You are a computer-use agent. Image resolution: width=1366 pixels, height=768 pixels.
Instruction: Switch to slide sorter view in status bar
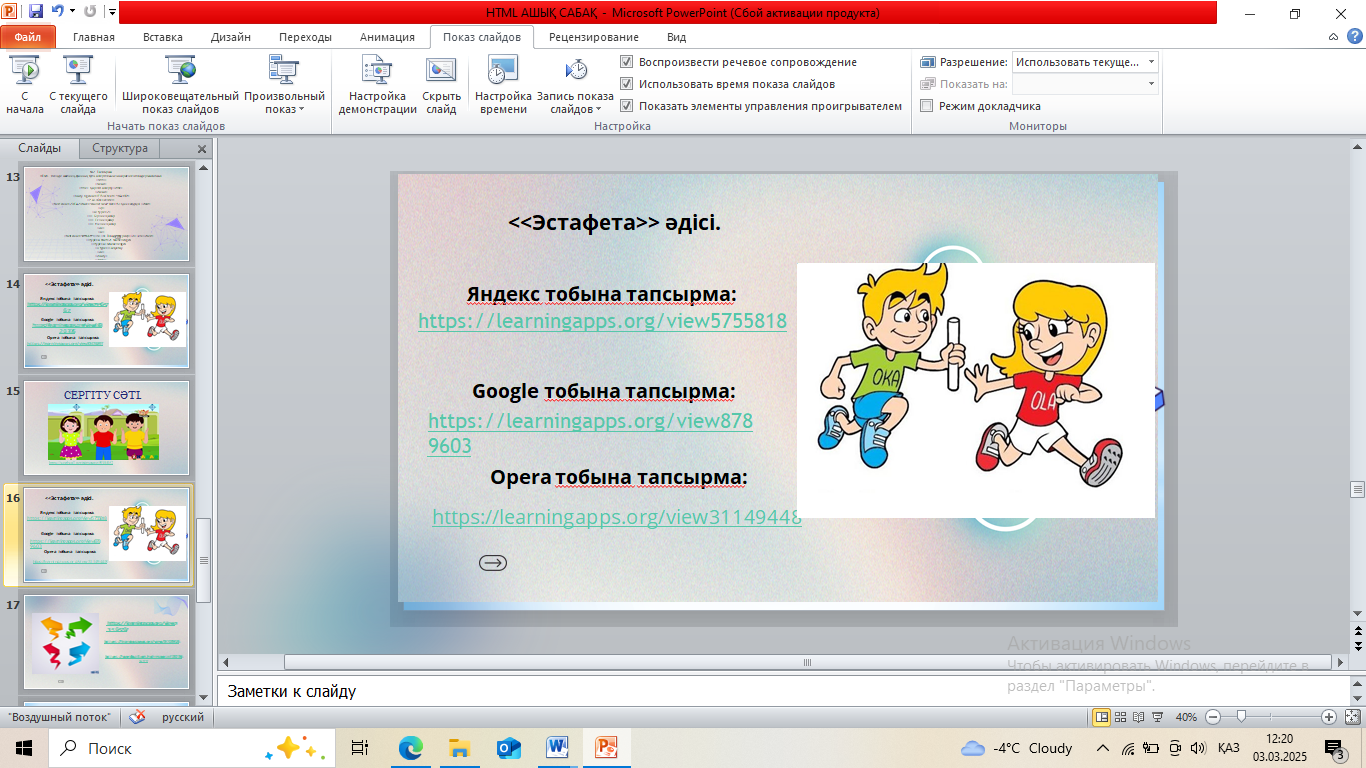[1120, 717]
